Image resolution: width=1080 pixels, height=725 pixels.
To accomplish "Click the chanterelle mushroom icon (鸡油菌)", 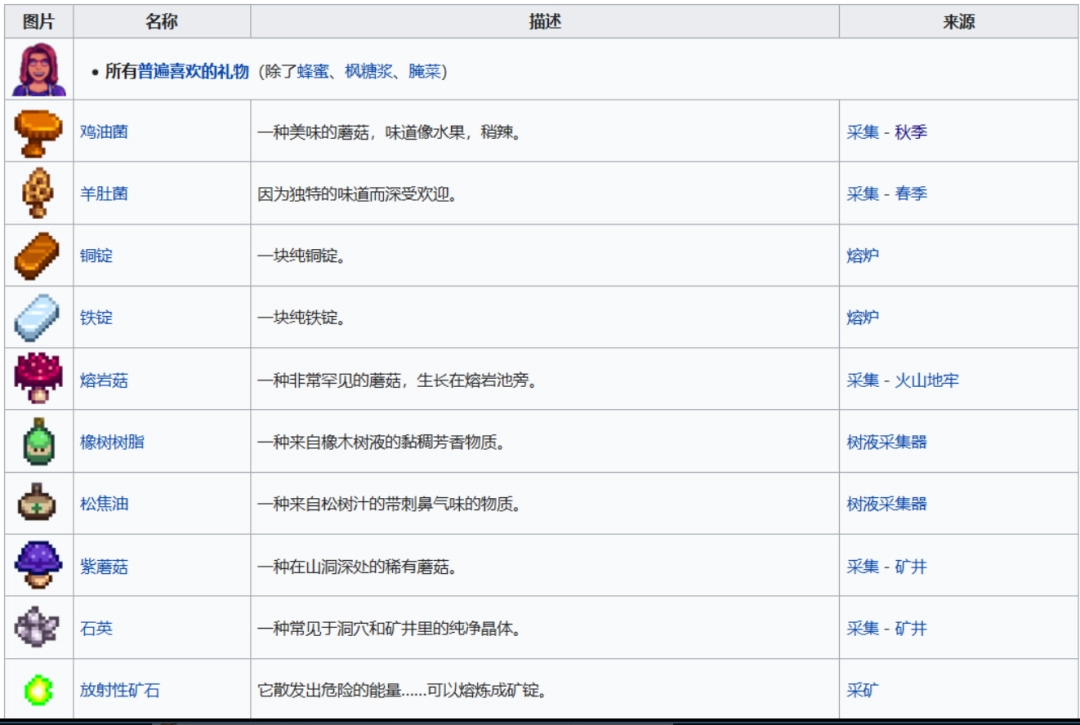I will point(38,132).
